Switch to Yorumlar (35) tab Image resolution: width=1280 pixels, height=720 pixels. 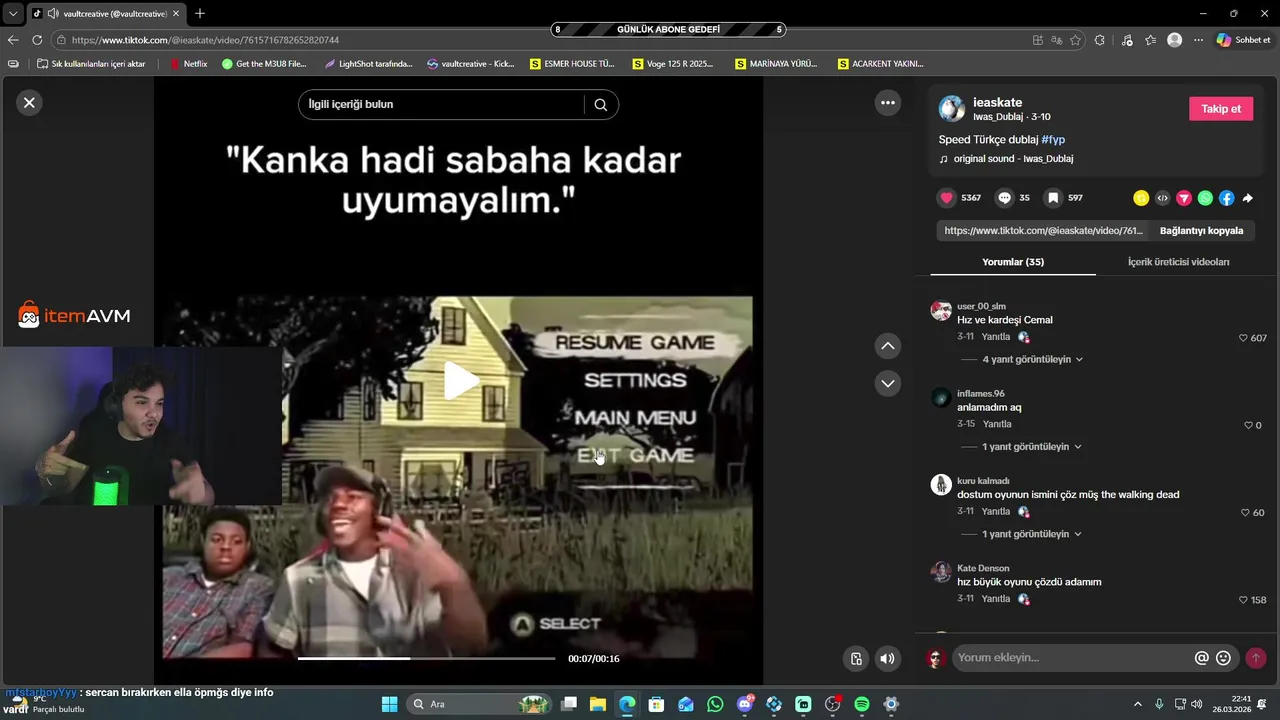click(x=1013, y=262)
